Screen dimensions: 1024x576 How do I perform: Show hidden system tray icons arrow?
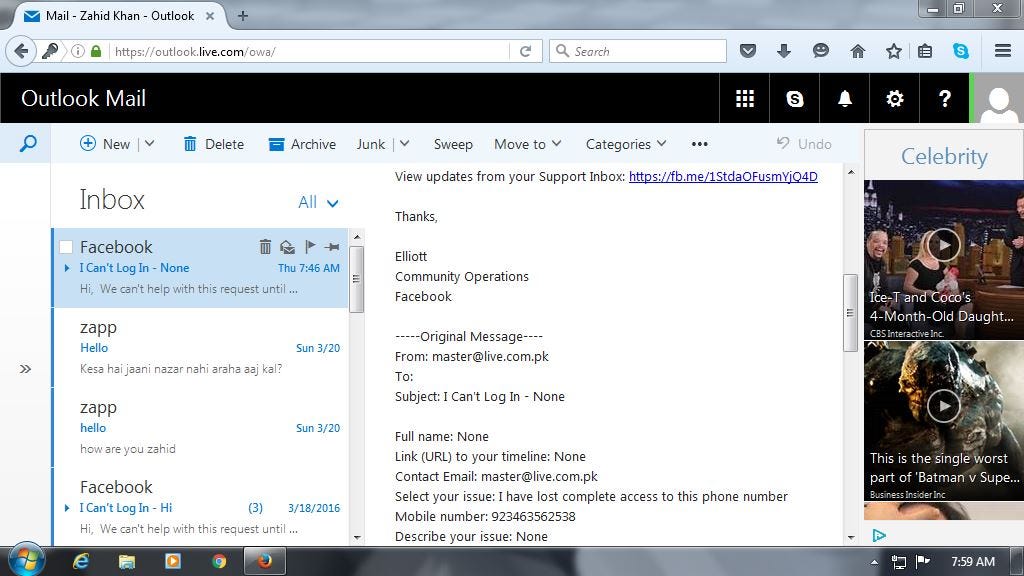874,562
